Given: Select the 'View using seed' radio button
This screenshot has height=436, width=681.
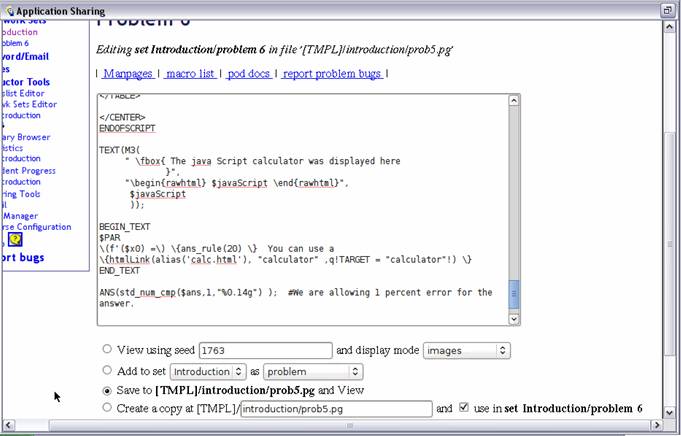Looking at the screenshot, I should [x=107, y=350].
